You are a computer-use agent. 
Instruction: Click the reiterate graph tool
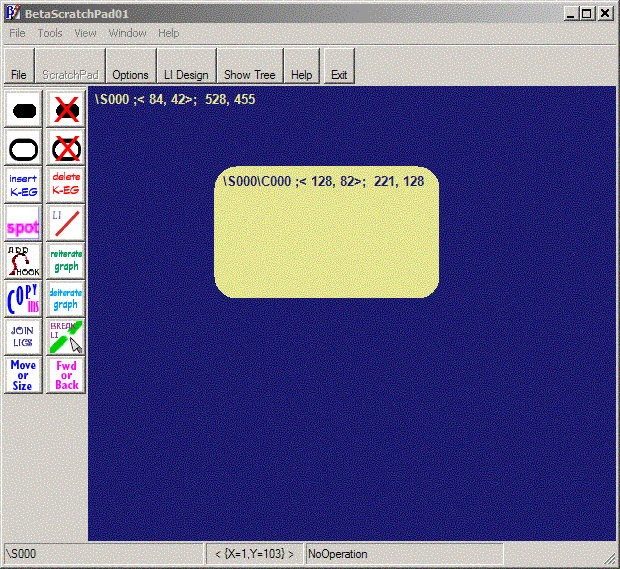coord(66,262)
